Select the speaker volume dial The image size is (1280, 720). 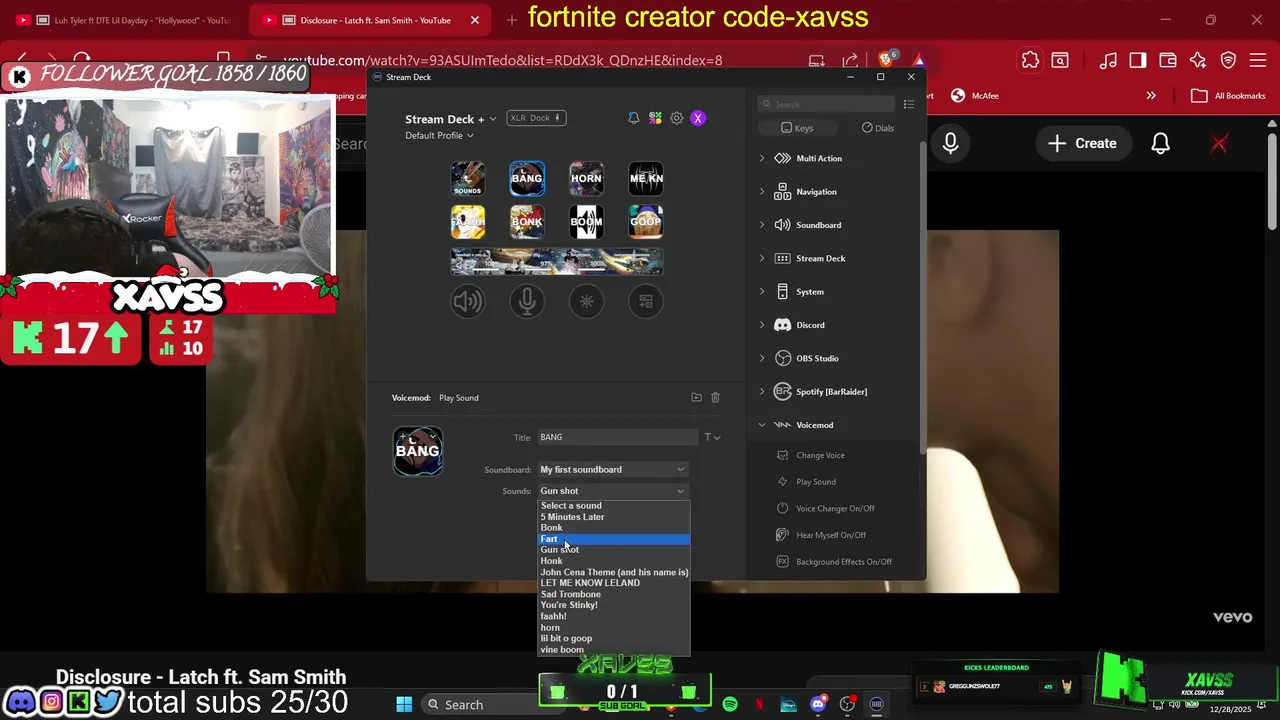(468, 301)
